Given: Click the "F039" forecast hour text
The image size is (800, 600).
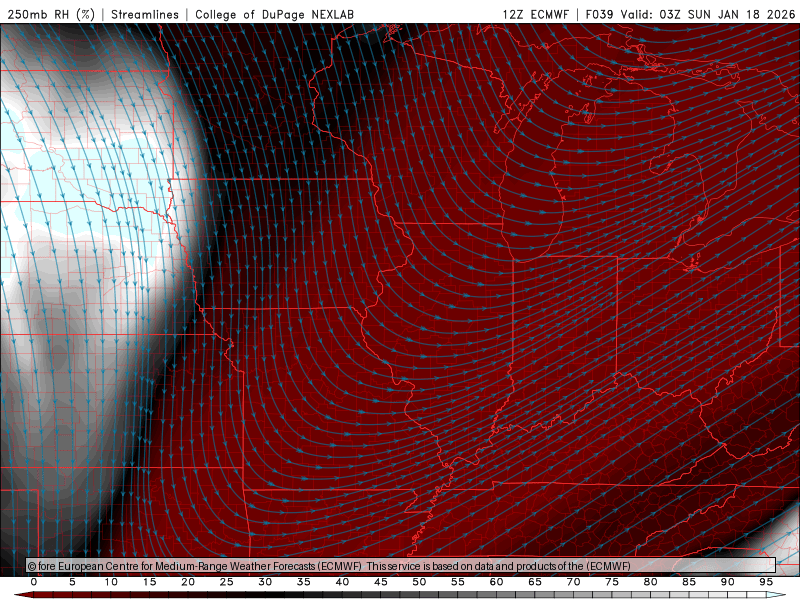Looking at the screenshot, I should 599,14.
